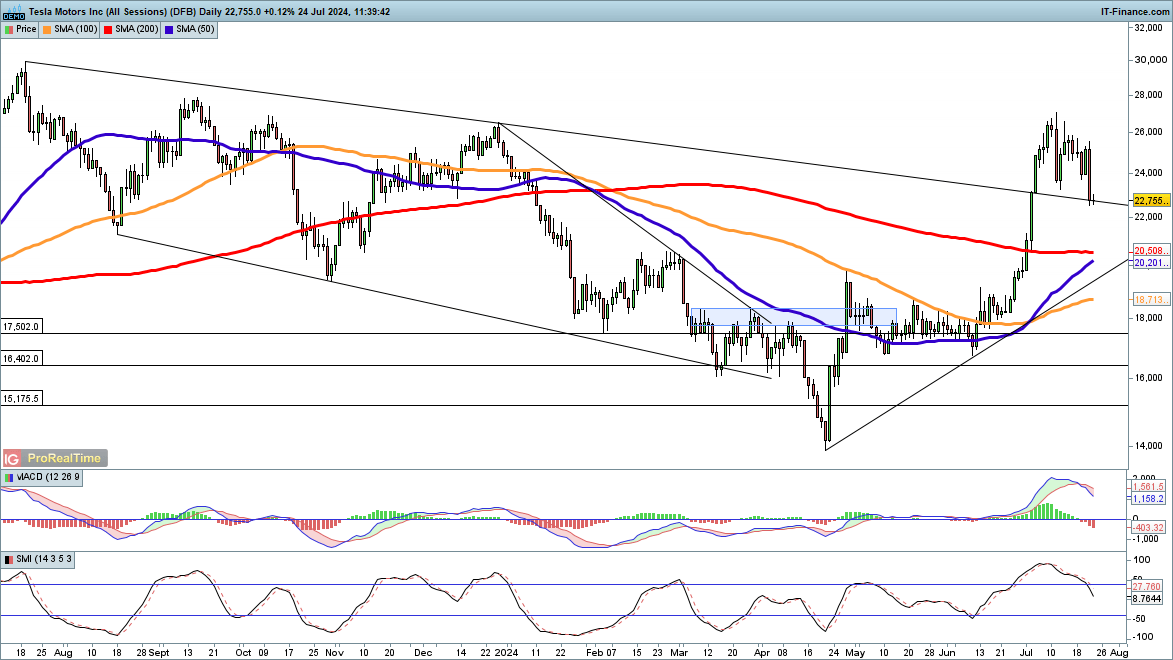
Task: Click the ProRealTime watermark link
Action: click(x=64, y=458)
